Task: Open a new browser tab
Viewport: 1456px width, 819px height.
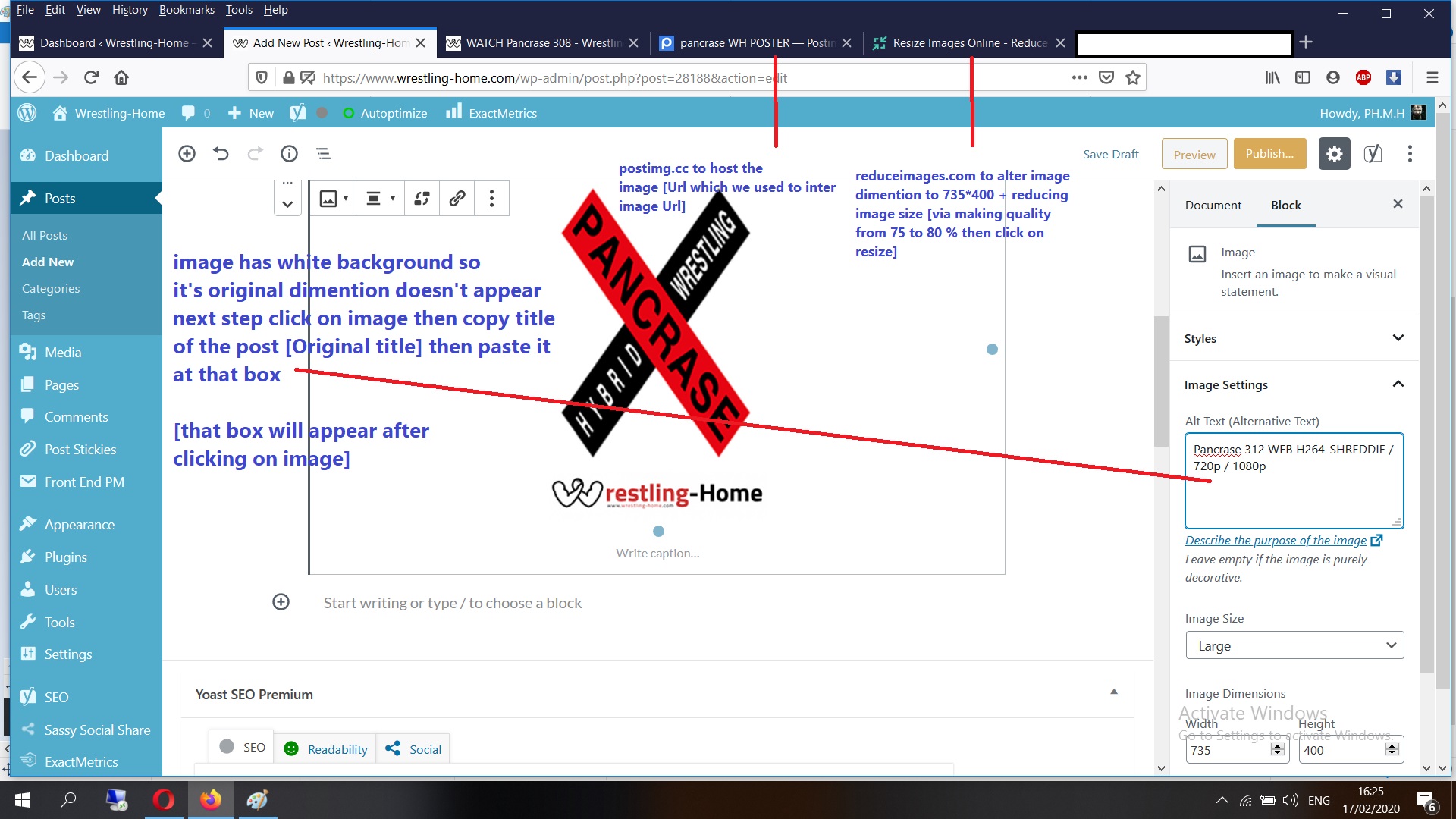Action: coord(1306,42)
